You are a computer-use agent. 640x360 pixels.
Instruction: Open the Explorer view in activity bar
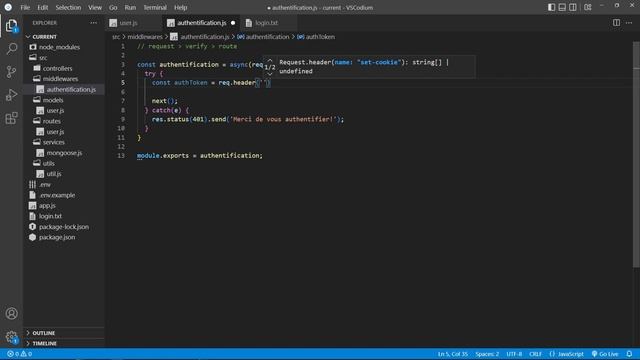[11, 26]
